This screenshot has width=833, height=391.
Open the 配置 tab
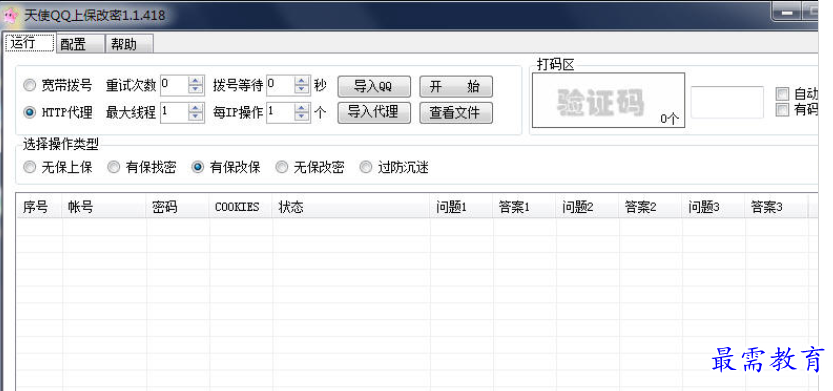click(80, 44)
